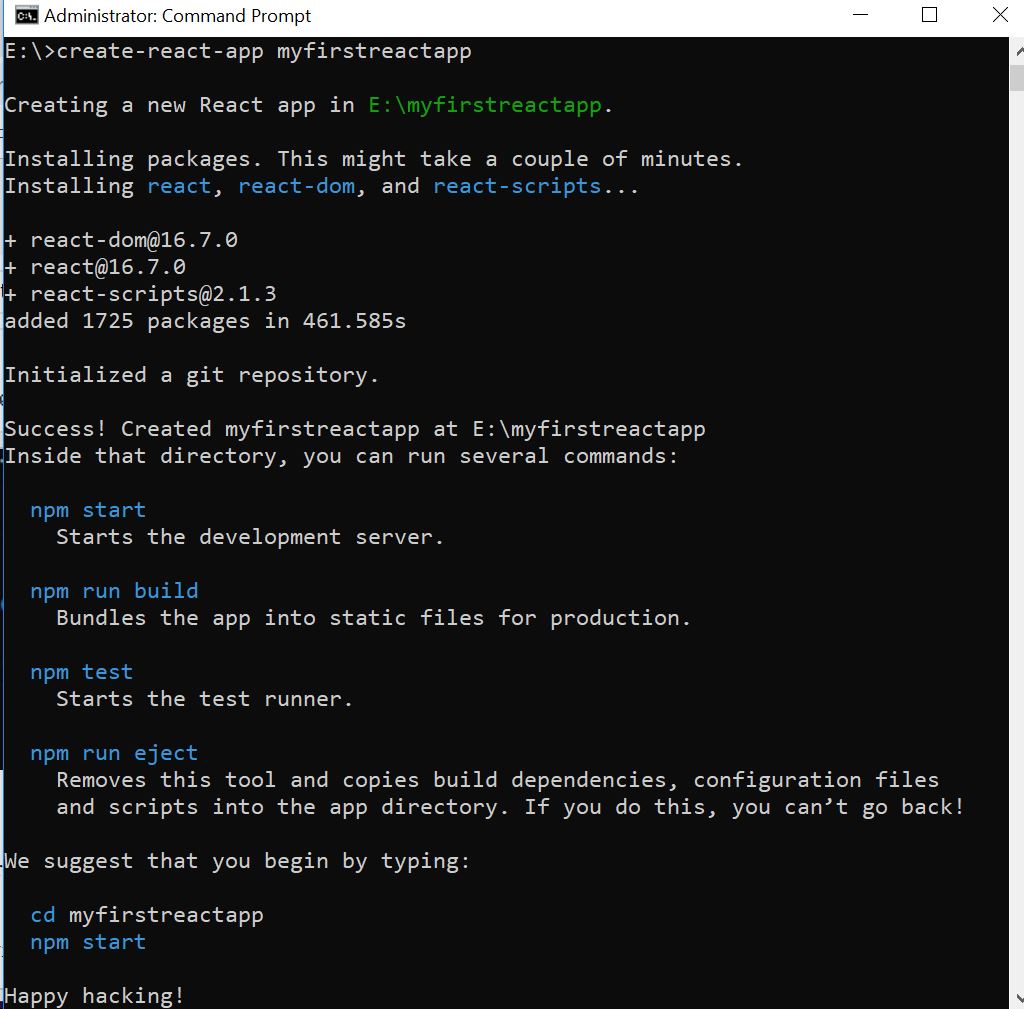Click the 'Inside that directory' line

tap(341, 456)
